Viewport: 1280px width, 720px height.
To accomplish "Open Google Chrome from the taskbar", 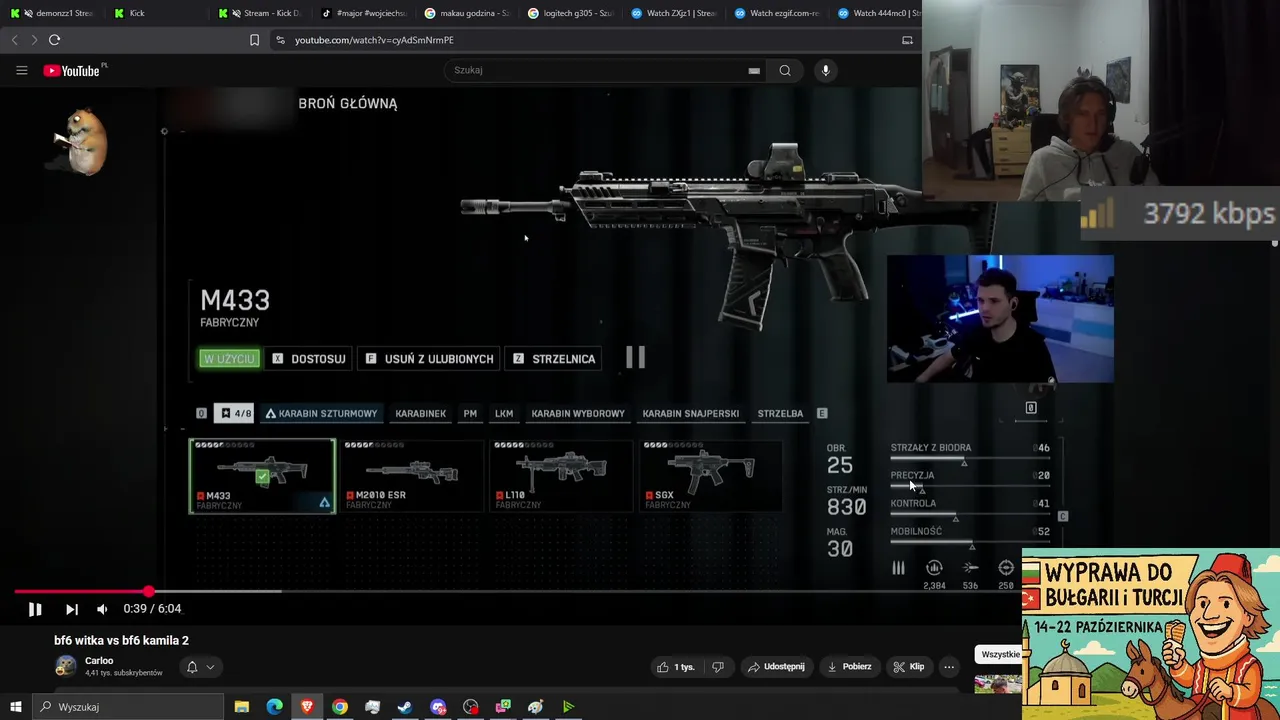I will click(340, 707).
